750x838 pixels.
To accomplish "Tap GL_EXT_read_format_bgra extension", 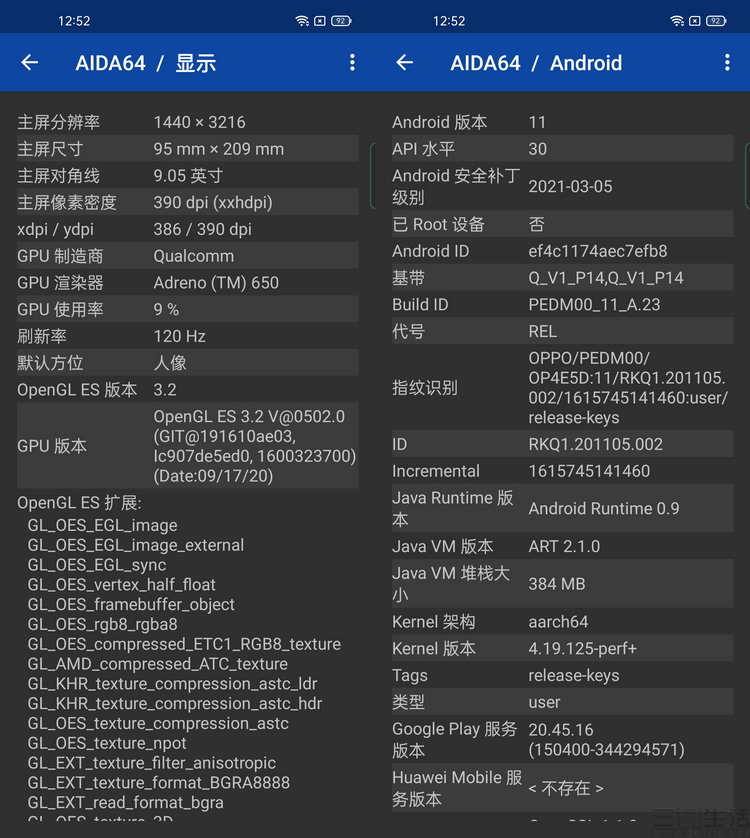I will coord(126,802).
